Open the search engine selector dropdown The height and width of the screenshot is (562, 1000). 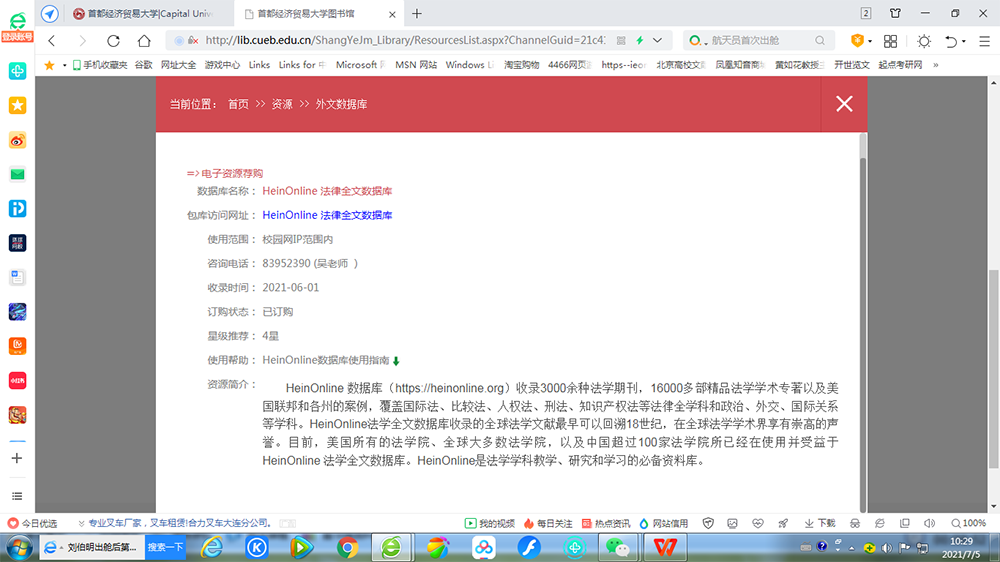point(698,40)
